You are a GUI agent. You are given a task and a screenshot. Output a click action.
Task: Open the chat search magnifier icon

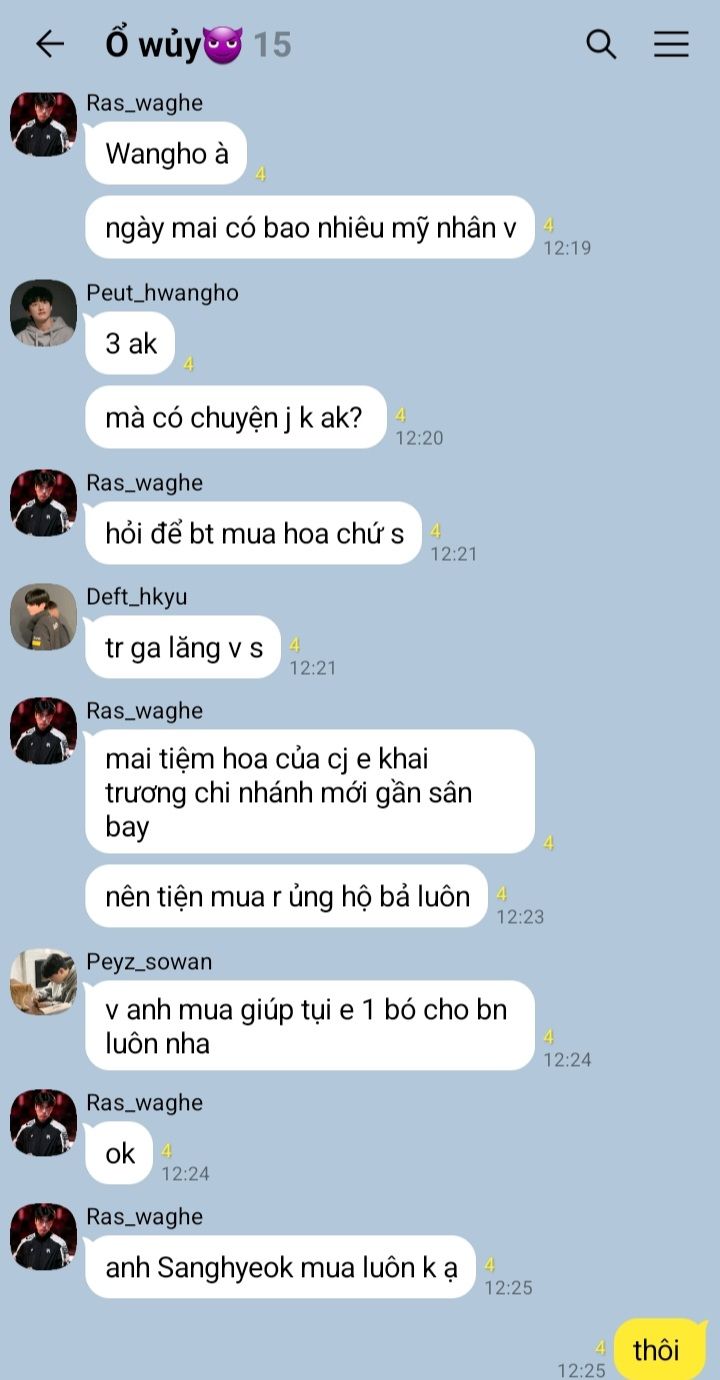click(600, 44)
